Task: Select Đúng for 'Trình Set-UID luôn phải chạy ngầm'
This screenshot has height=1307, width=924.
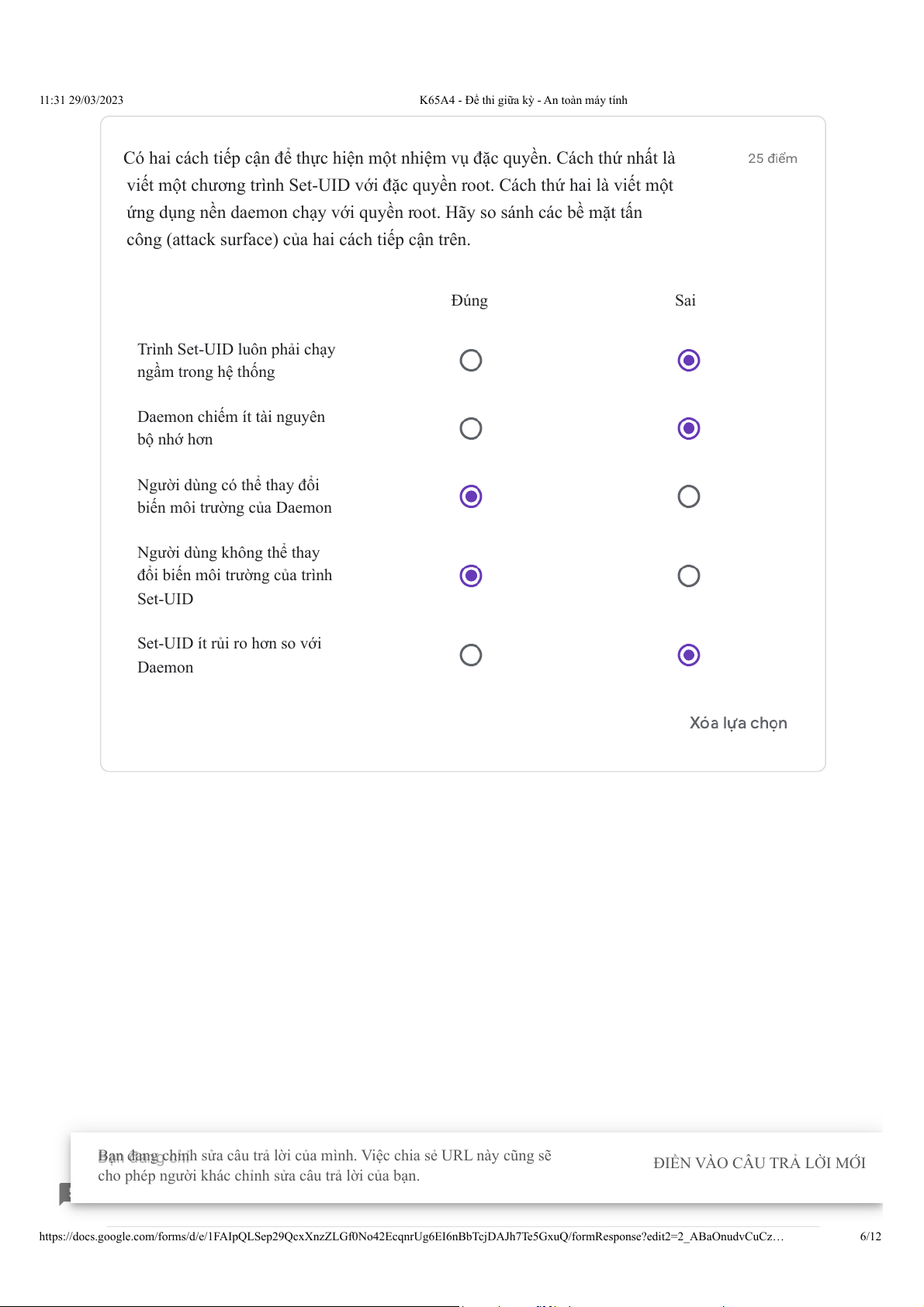Action: click(x=471, y=361)
